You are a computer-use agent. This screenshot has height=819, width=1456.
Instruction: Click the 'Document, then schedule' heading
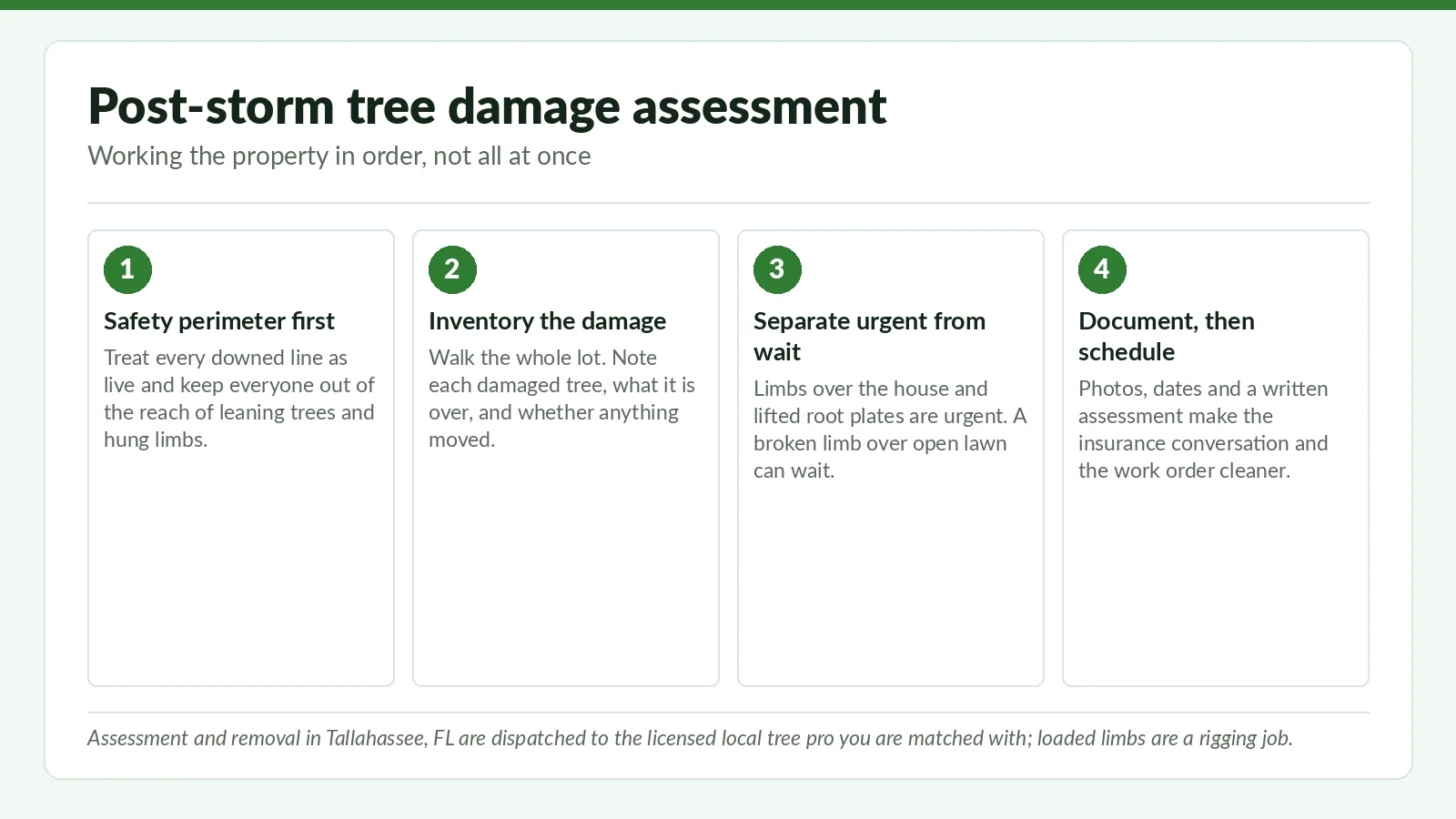point(1167,337)
